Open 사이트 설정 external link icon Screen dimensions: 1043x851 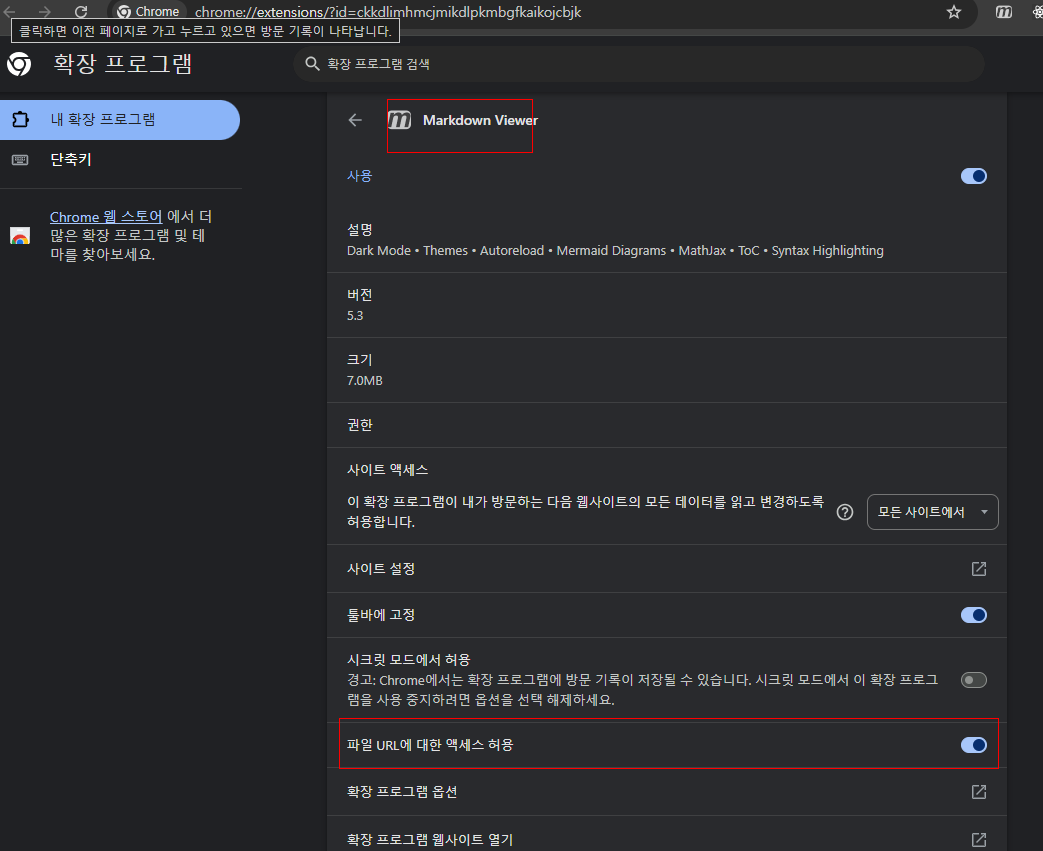click(978, 569)
